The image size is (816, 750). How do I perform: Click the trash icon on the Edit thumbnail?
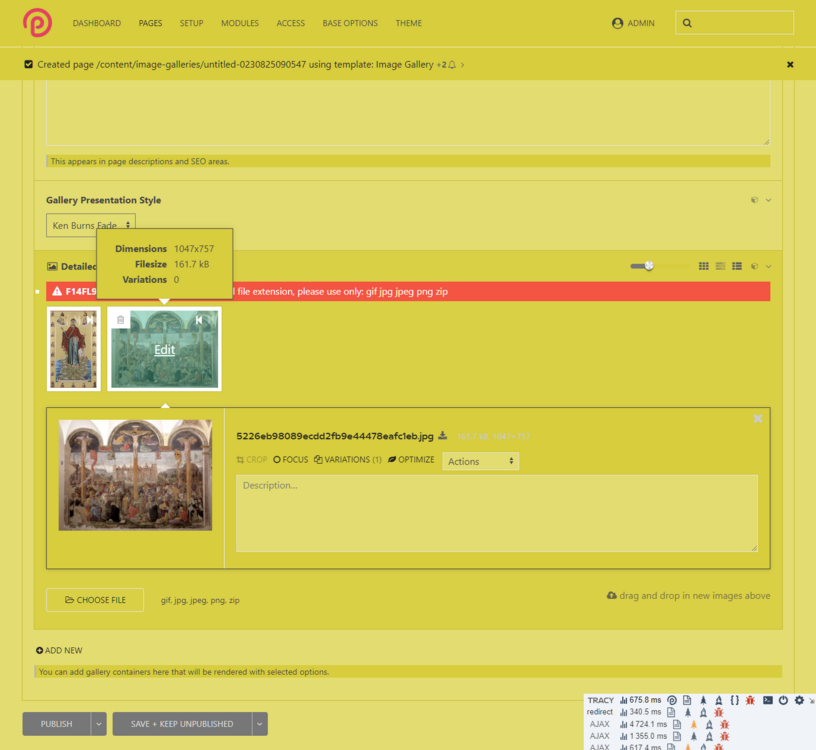(x=120, y=318)
